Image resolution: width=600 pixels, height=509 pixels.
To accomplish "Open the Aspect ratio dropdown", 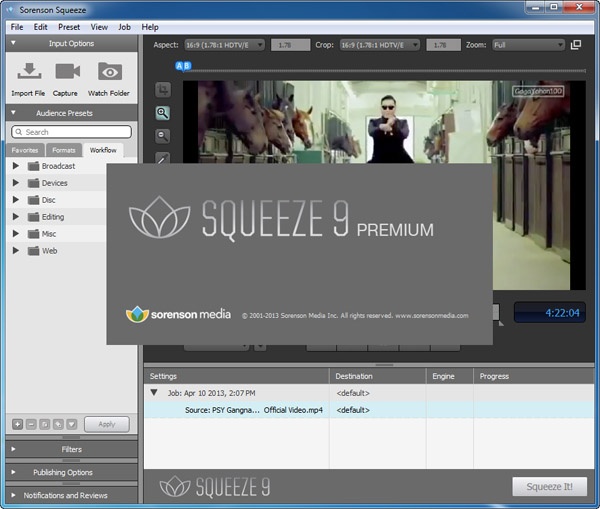I will pos(225,45).
